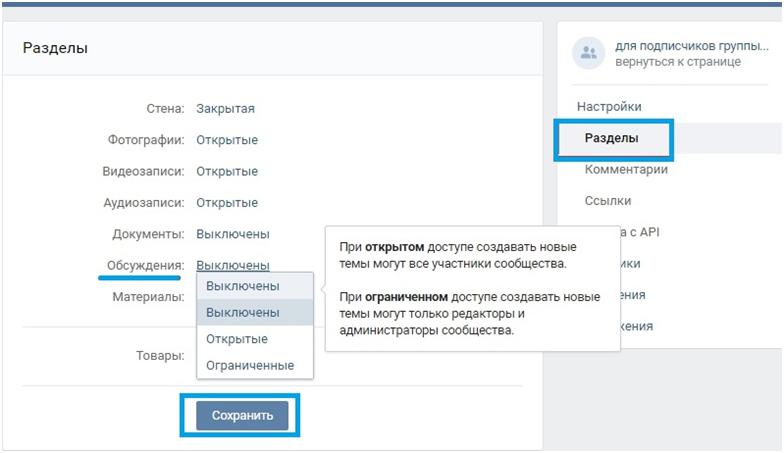Open Комментарии in the sidebar
Image resolution: width=784 pixels, height=453 pixels.
[x=626, y=170]
